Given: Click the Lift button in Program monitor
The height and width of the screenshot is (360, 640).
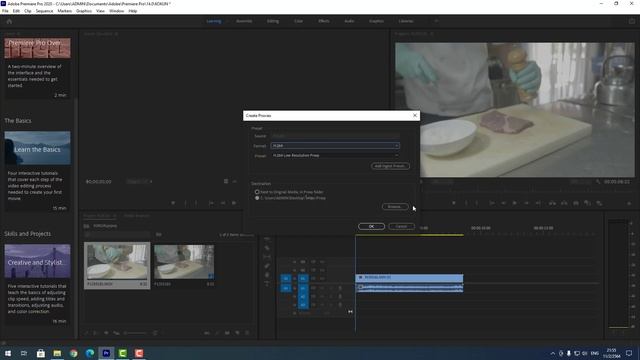Looking at the screenshot, I should point(552,203).
